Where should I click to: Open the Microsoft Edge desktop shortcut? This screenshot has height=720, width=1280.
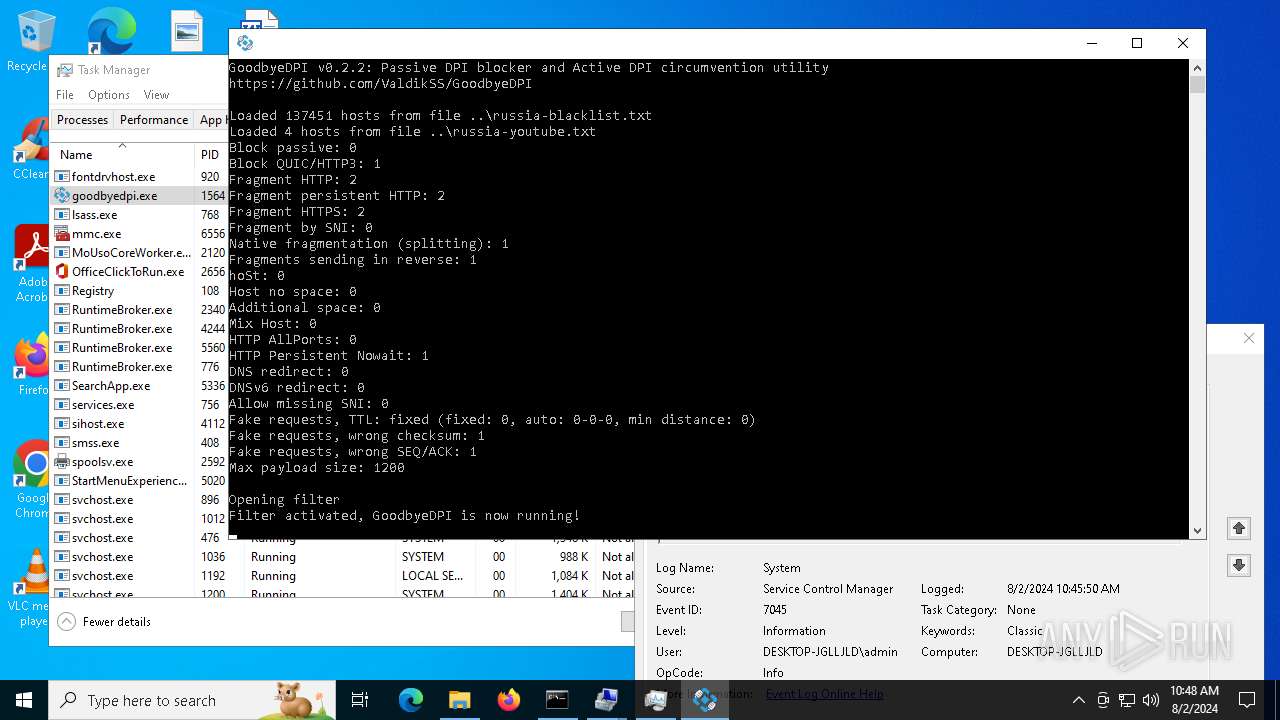coord(110,30)
